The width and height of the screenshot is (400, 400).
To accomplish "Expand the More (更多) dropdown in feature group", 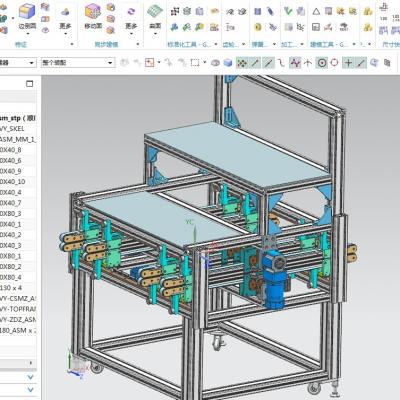I will coord(65,27).
